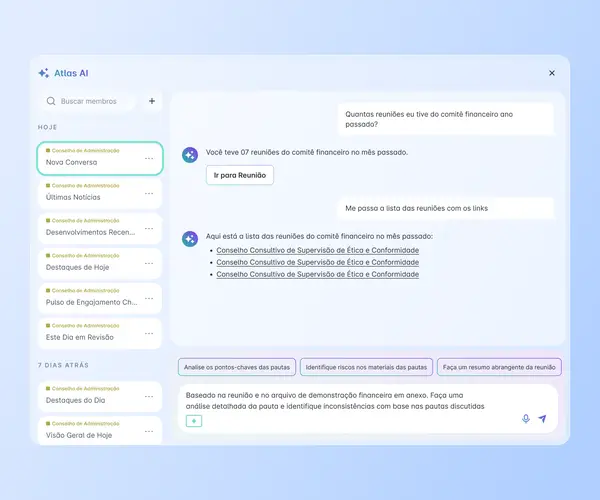This screenshot has height=500, width=600.
Task: Open options menu for Últimas Notícias
Action: click(x=149, y=194)
